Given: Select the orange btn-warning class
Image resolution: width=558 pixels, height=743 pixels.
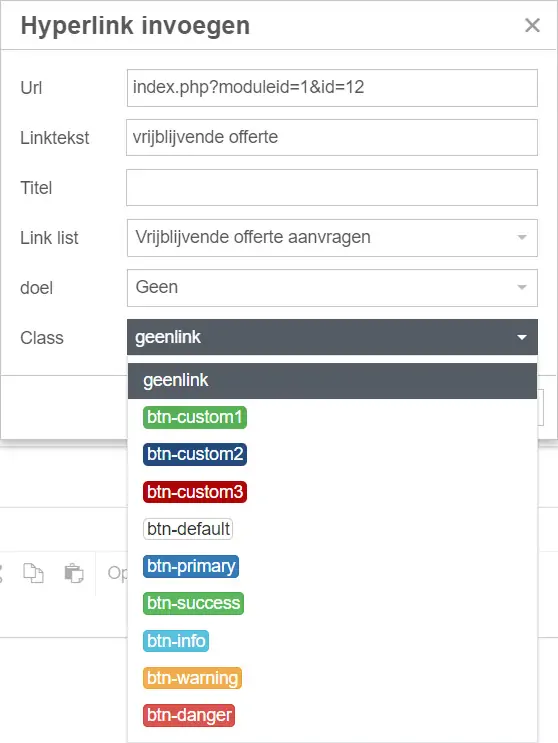Looking at the screenshot, I should coord(192,678).
